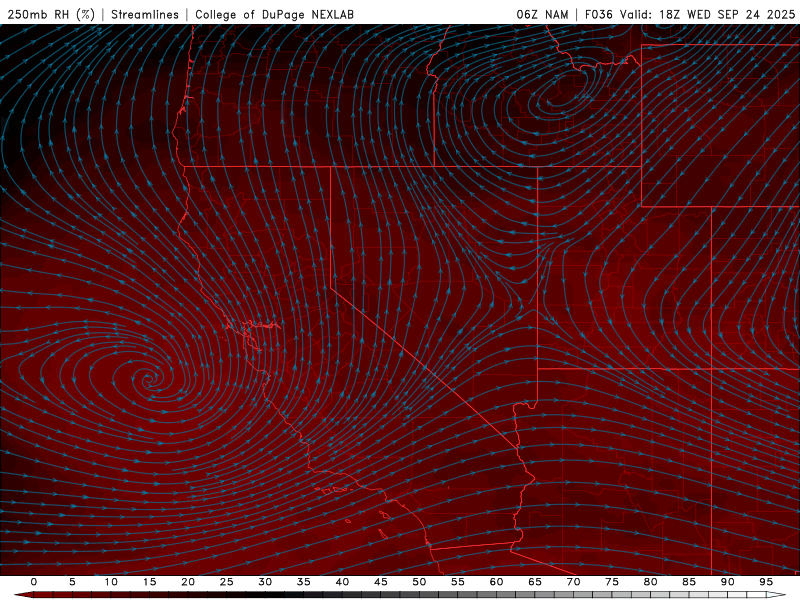800x600 pixels.
Task: Click the 'F036' forecast hour label
Action: pyautogui.click(x=599, y=14)
